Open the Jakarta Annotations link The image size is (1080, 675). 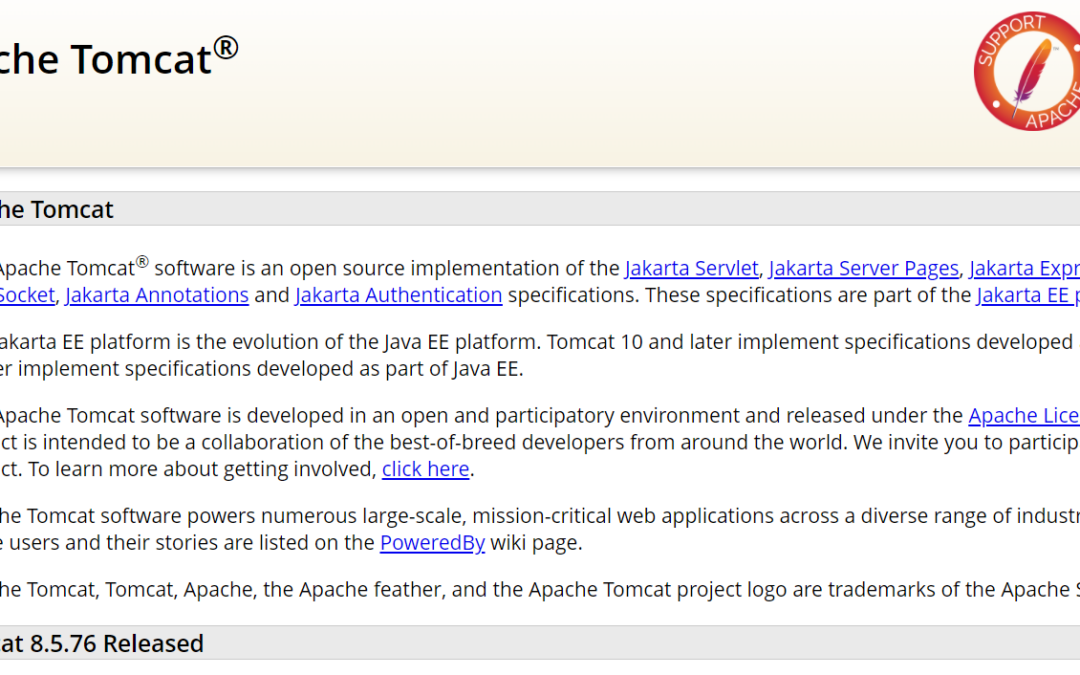pyautogui.click(x=157, y=295)
